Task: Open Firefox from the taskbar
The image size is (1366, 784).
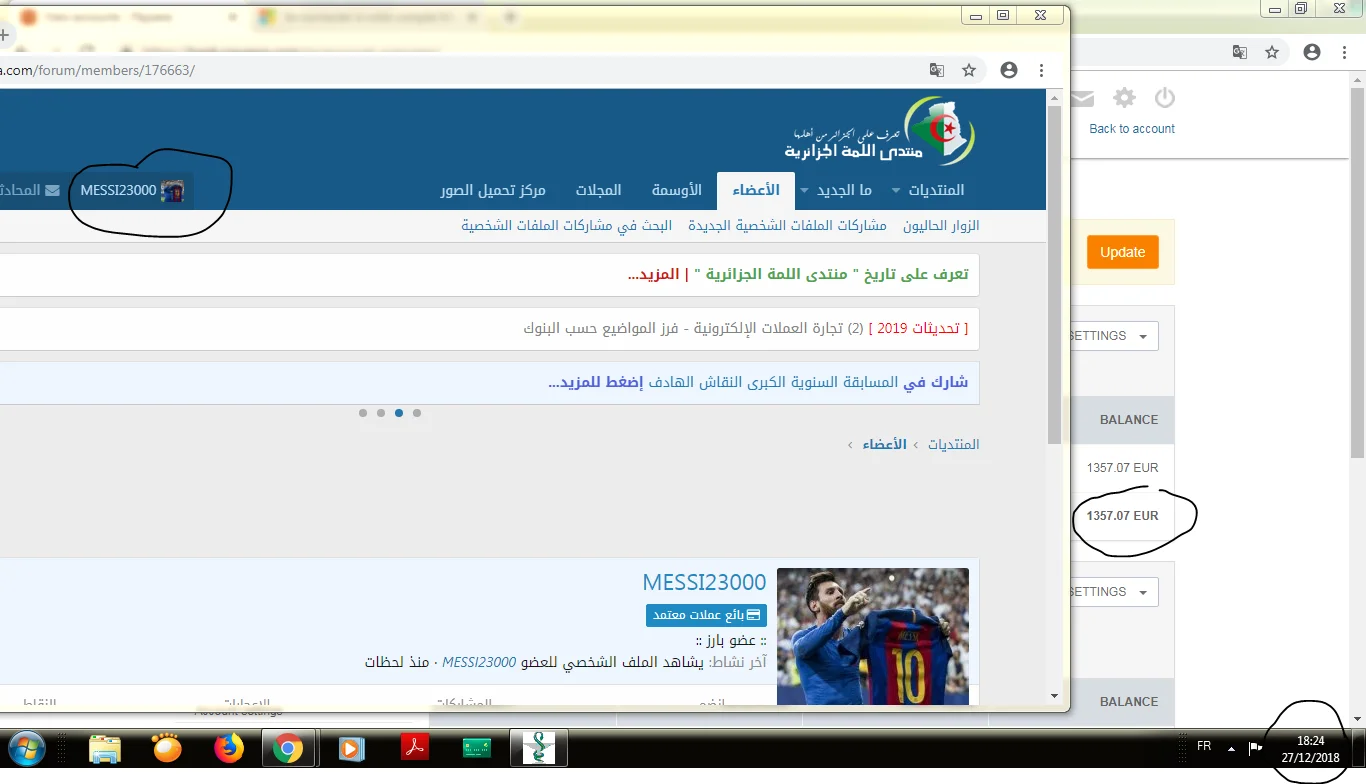Action: pos(229,747)
